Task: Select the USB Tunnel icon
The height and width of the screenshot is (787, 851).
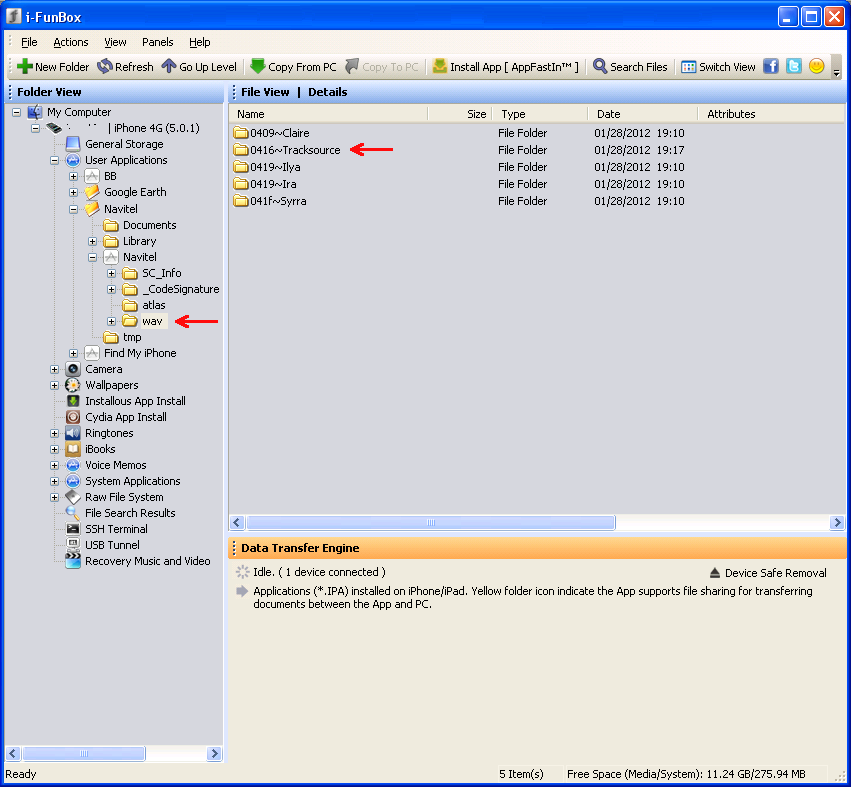Action: coord(73,545)
